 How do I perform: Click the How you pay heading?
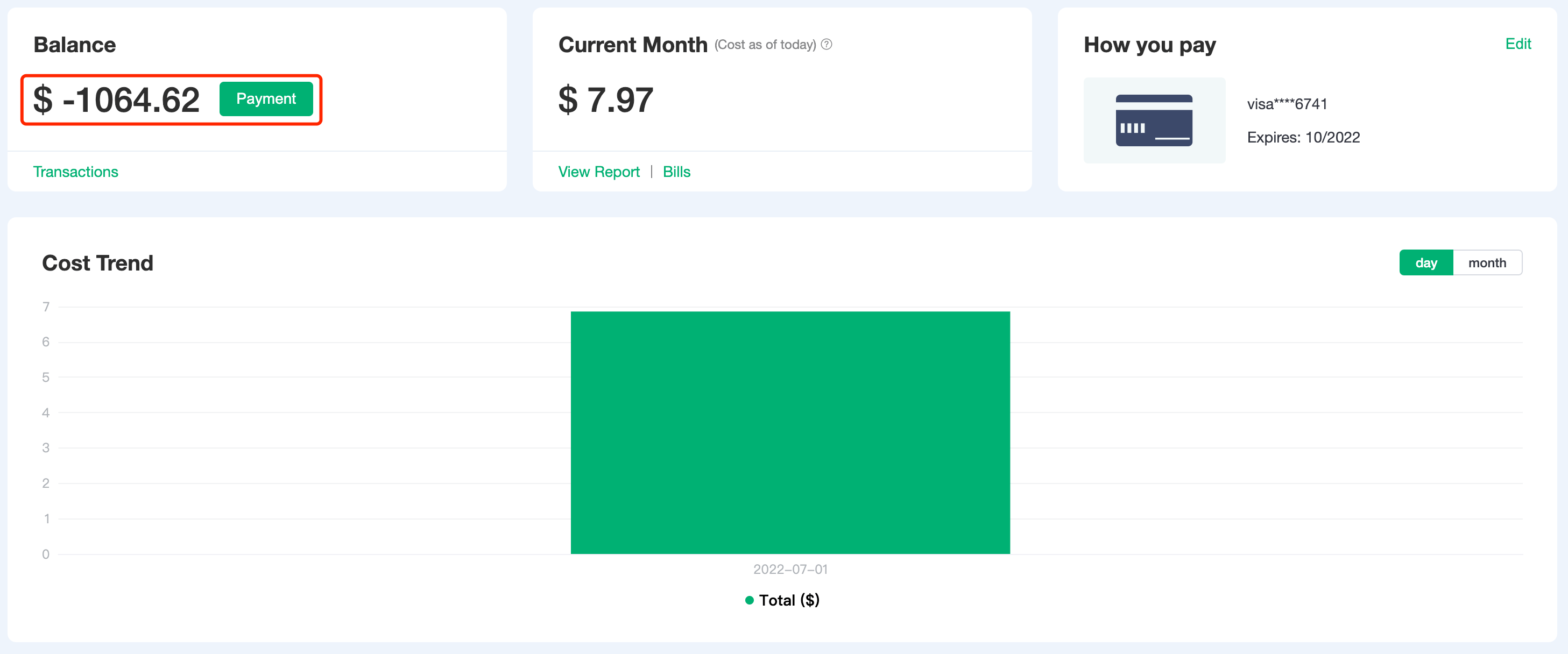coord(1149,45)
